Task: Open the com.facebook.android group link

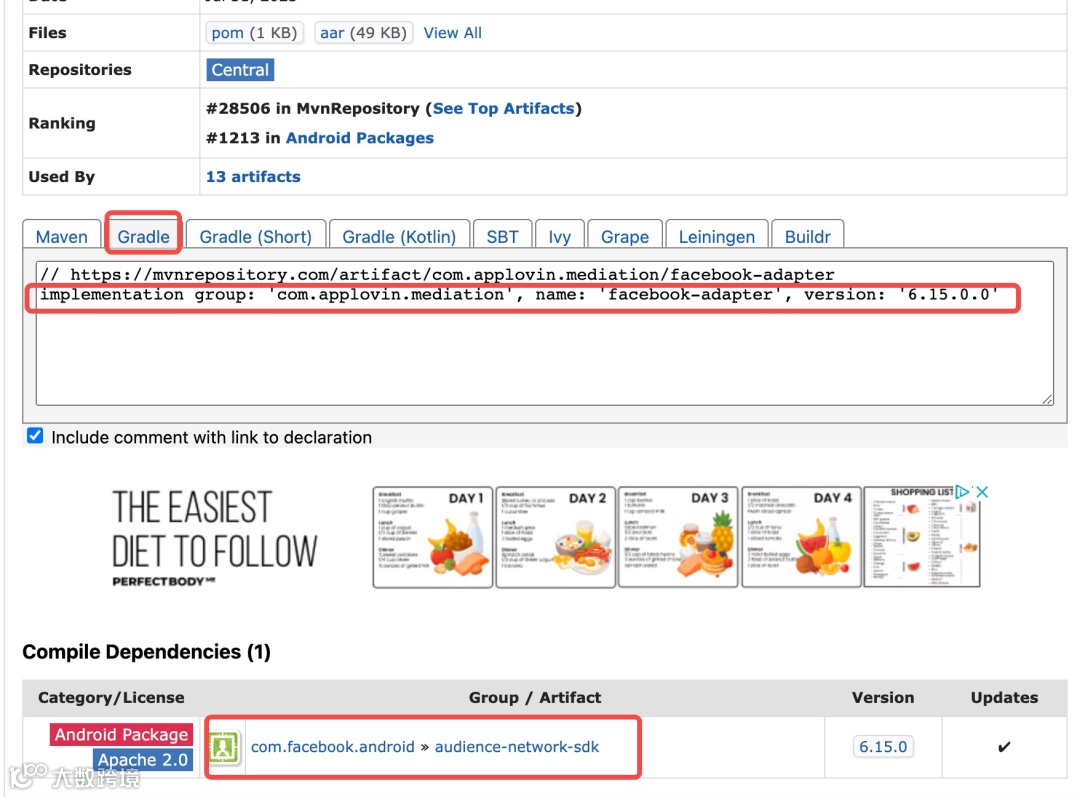Action: point(333,747)
